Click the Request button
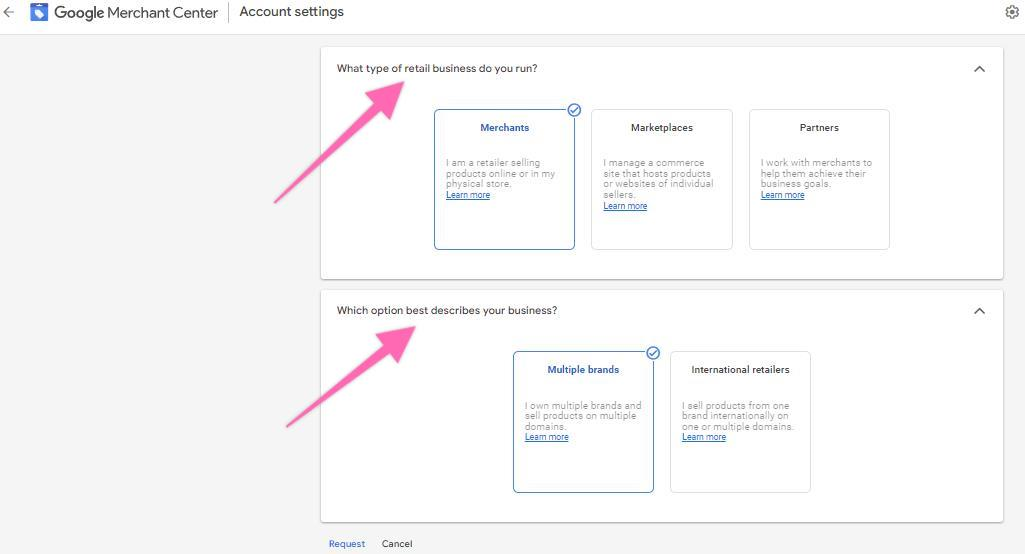Viewport: 1025px width, 554px height. [x=347, y=544]
